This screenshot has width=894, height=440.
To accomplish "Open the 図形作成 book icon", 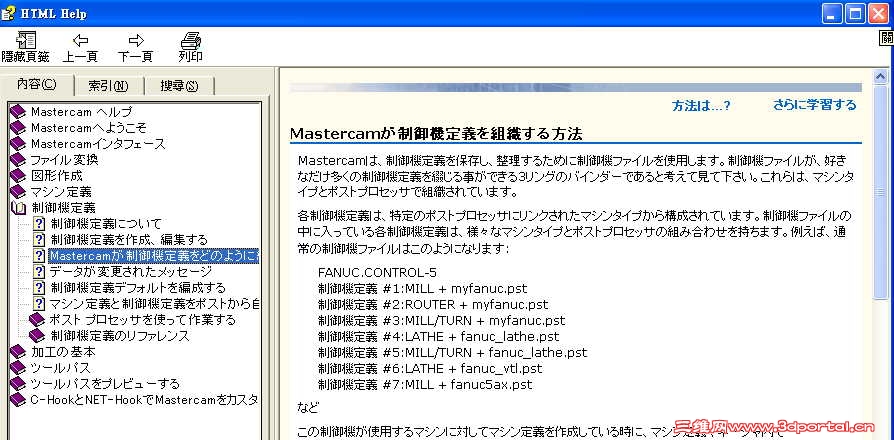I will 18,176.
